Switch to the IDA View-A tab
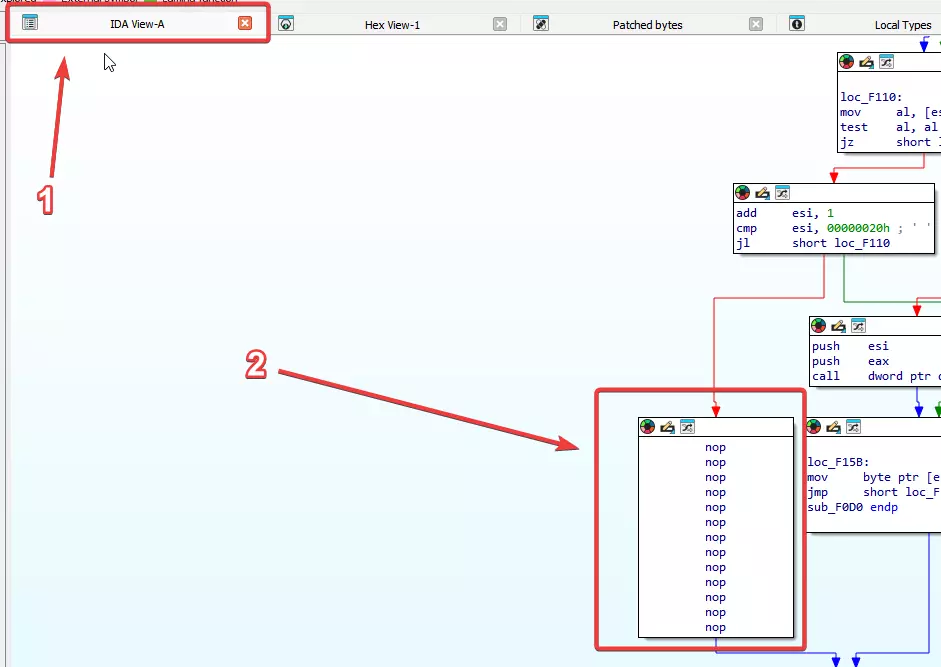This screenshot has width=941, height=667. pyautogui.click(x=137, y=24)
